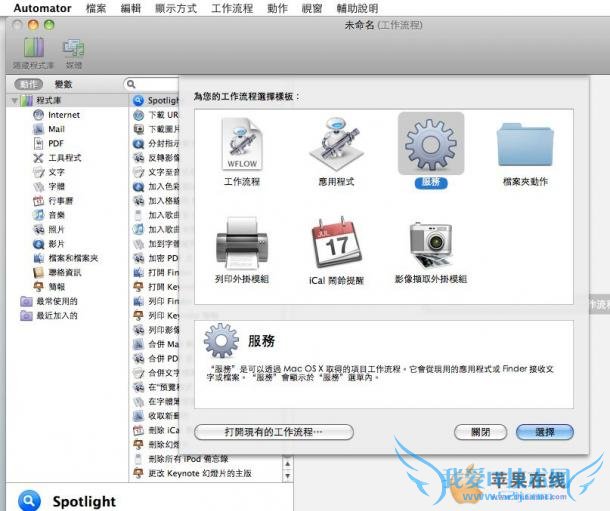Select the 程式庫 root row

67,100
